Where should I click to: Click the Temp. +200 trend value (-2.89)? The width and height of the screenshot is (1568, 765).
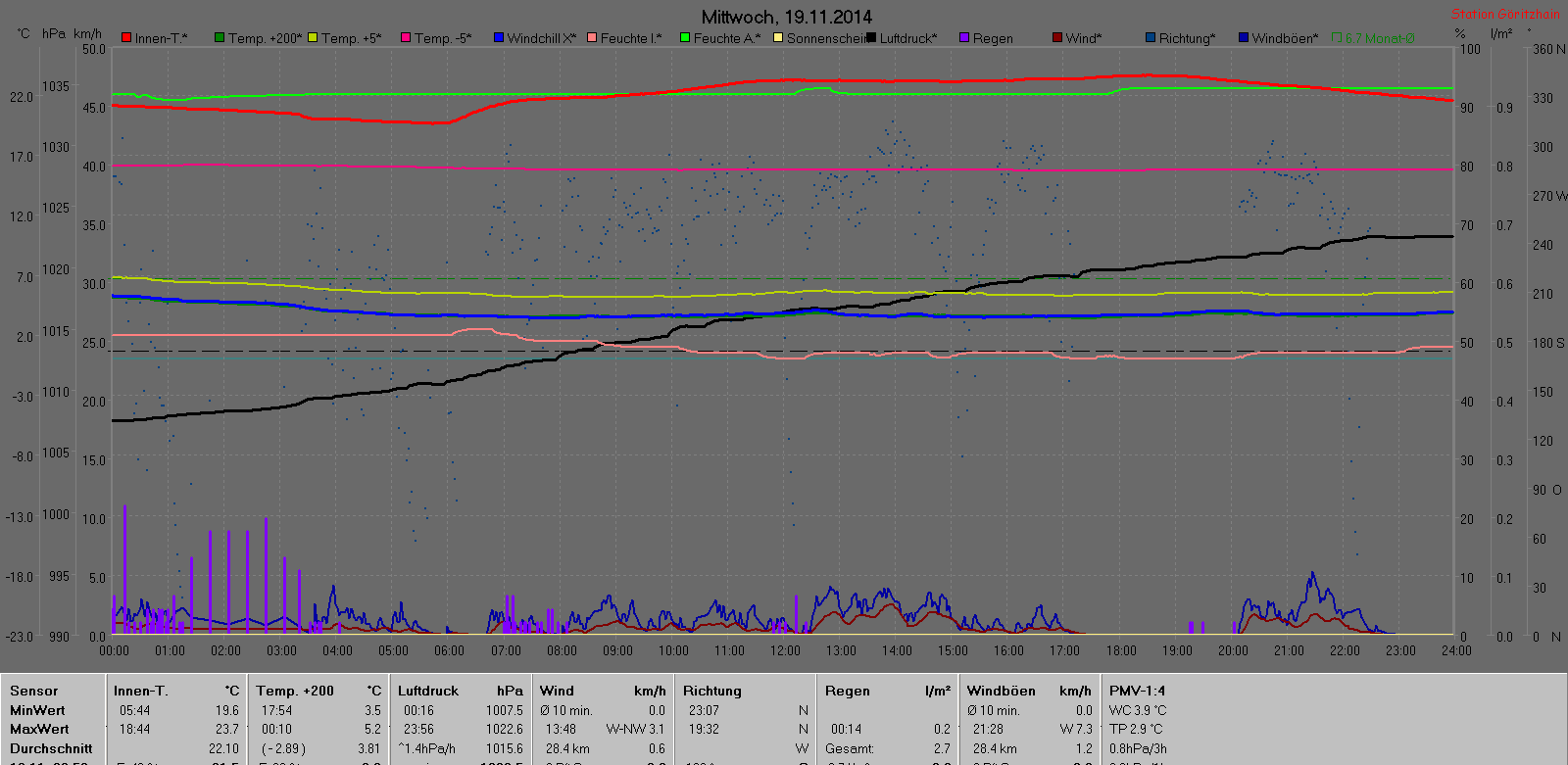[x=283, y=748]
